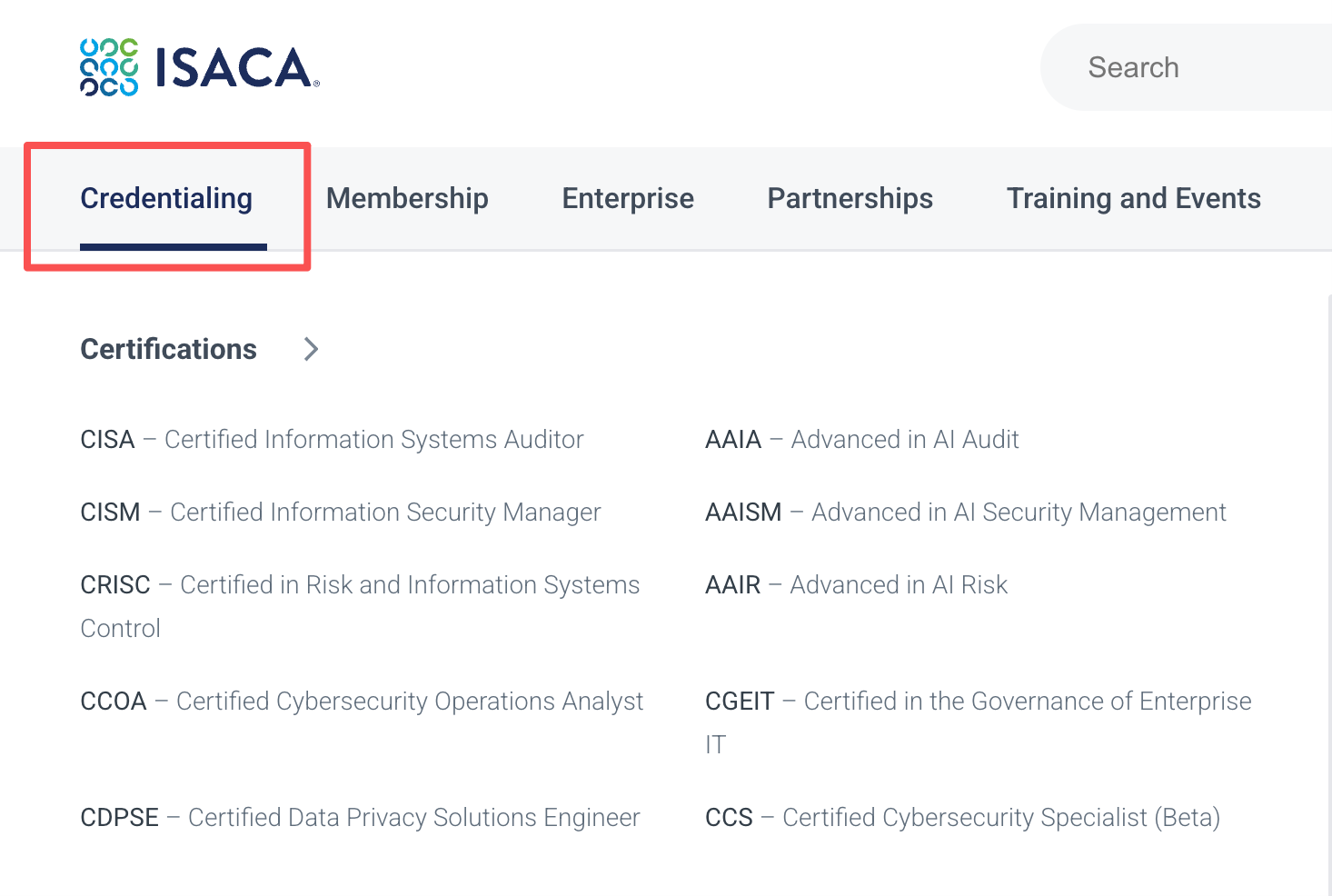Open AAISM Advanced in AI Security Management
The image size is (1332, 896).
click(966, 513)
